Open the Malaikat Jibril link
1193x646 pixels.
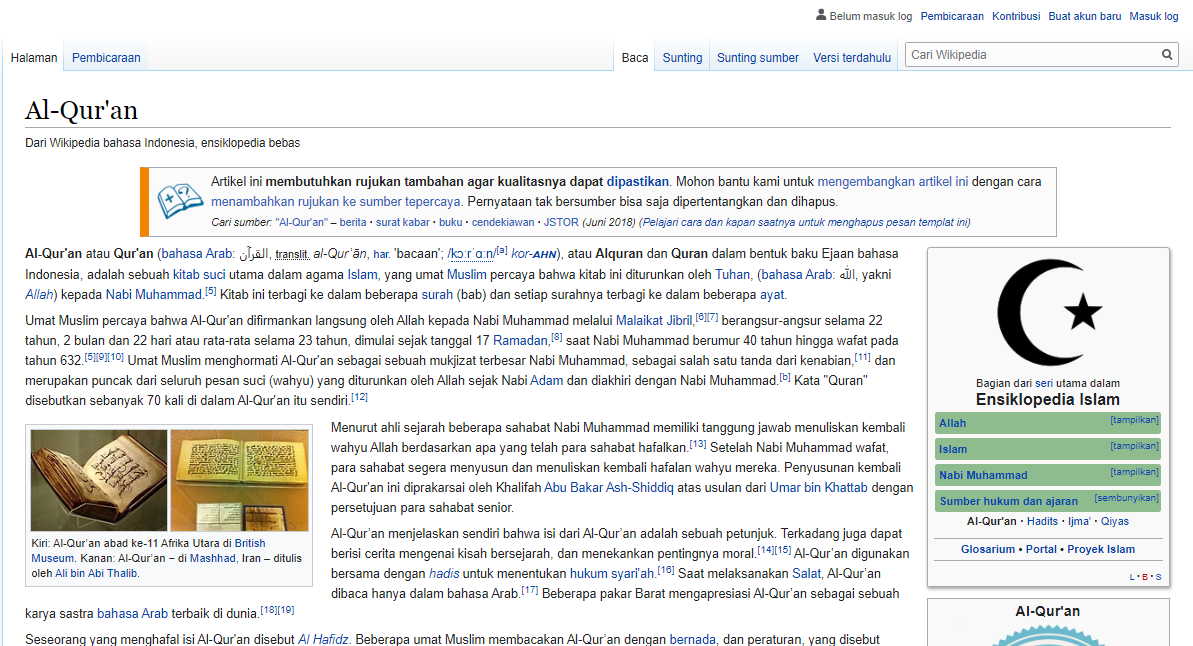coord(654,320)
